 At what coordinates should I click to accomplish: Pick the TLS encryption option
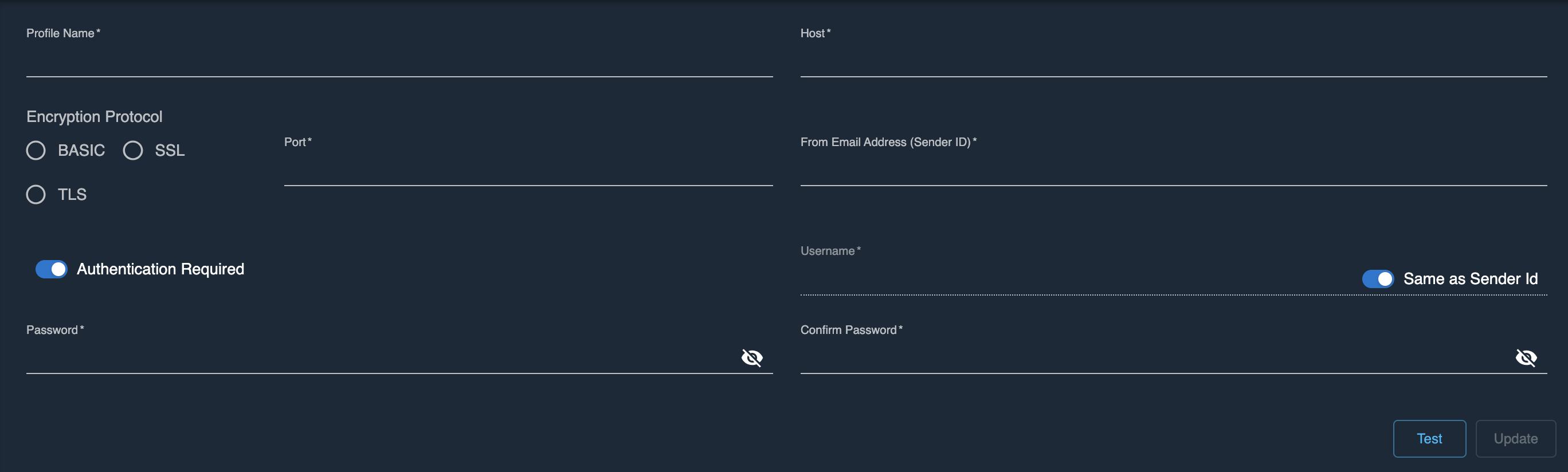click(x=36, y=195)
